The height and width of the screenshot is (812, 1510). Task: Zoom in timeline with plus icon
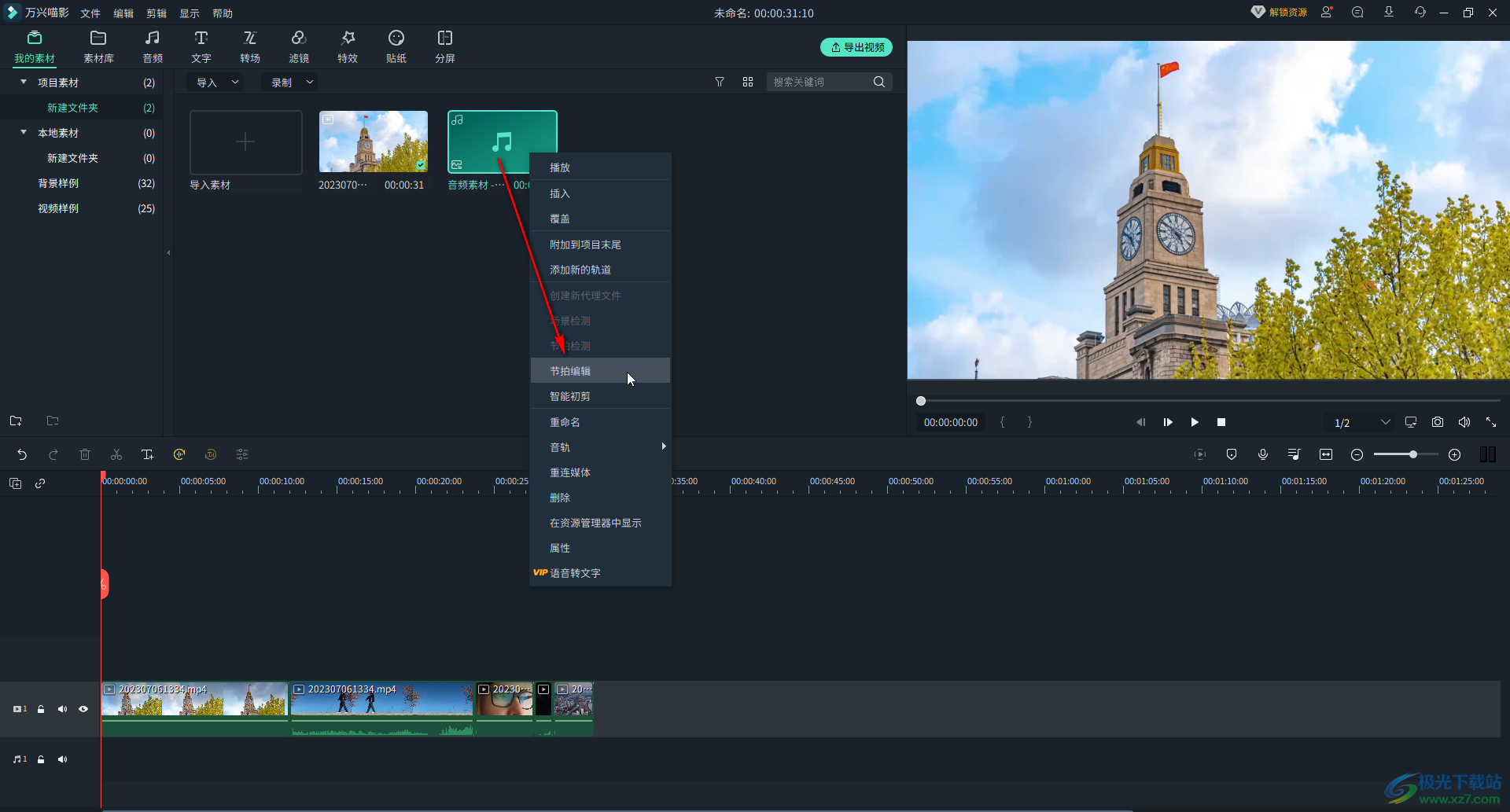pos(1455,454)
